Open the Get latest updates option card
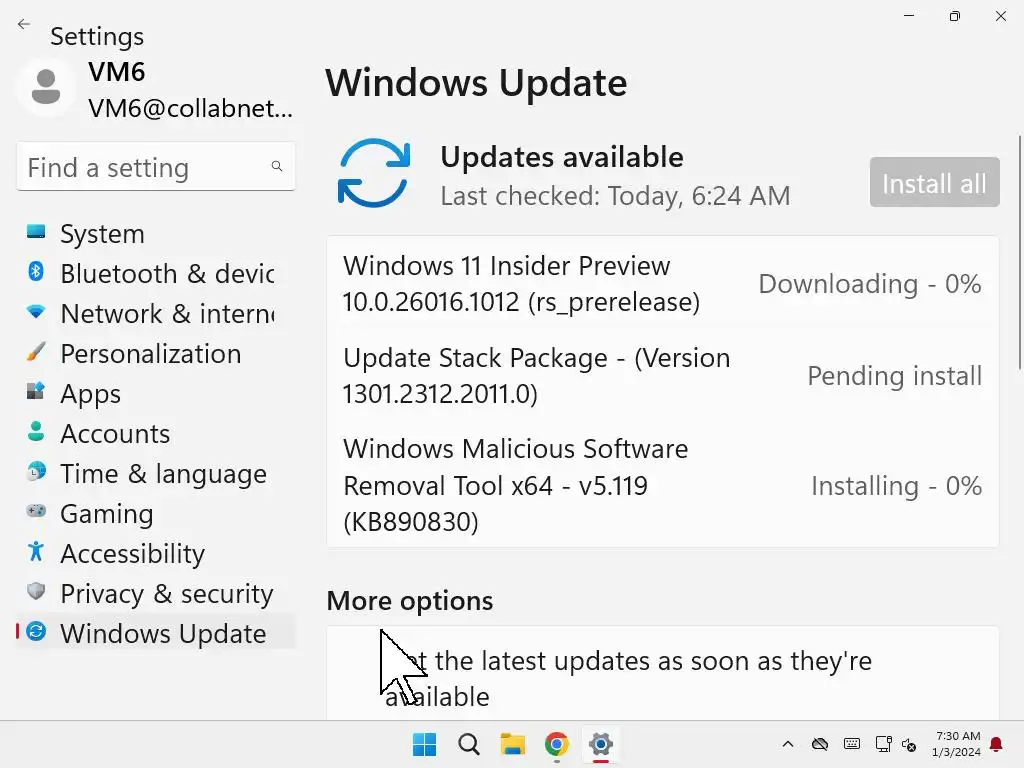Image resolution: width=1024 pixels, height=768 pixels. coord(662,673)
